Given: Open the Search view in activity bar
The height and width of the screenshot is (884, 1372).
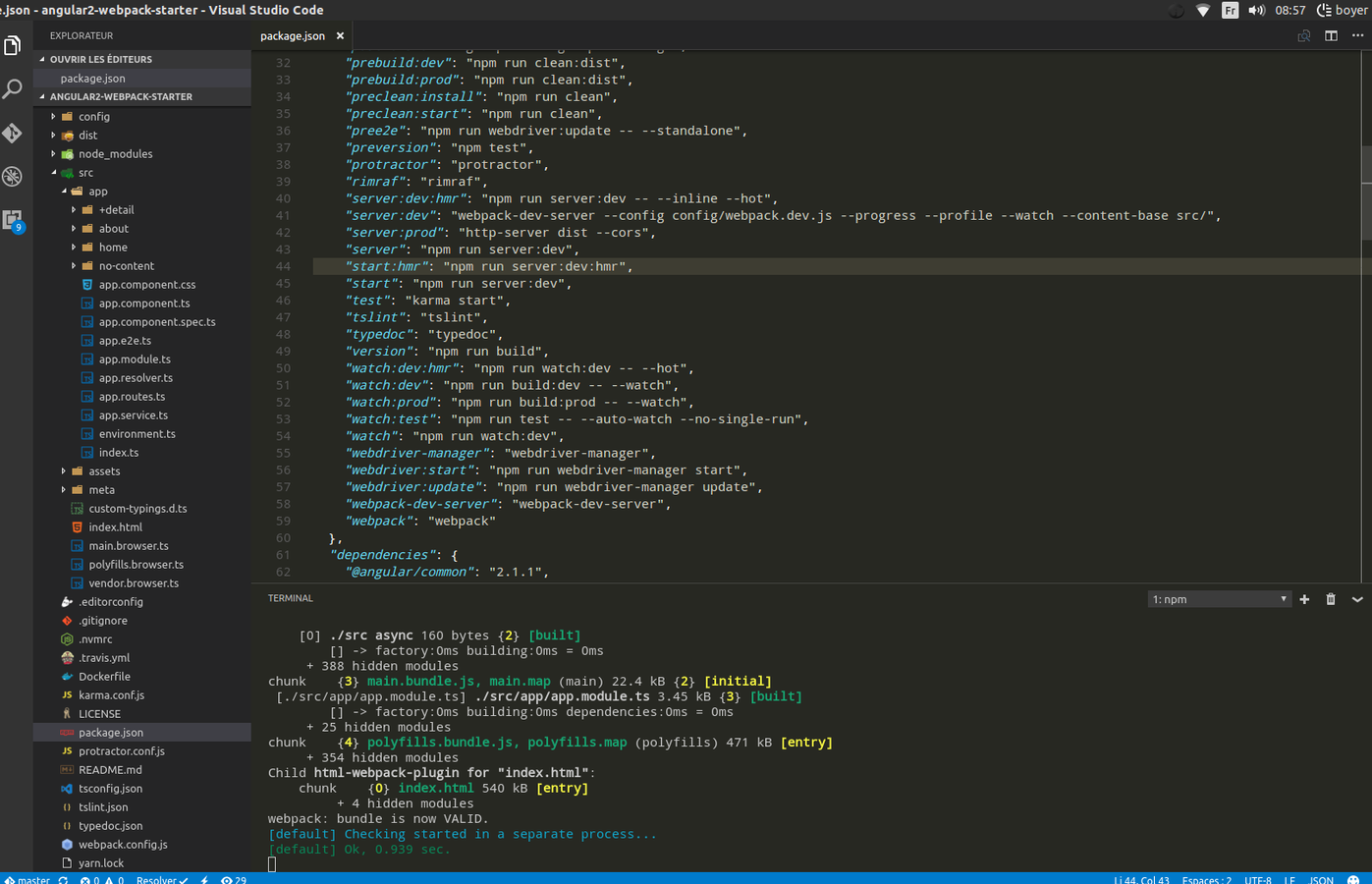Looking at the screenshot, I should [13, 89].
